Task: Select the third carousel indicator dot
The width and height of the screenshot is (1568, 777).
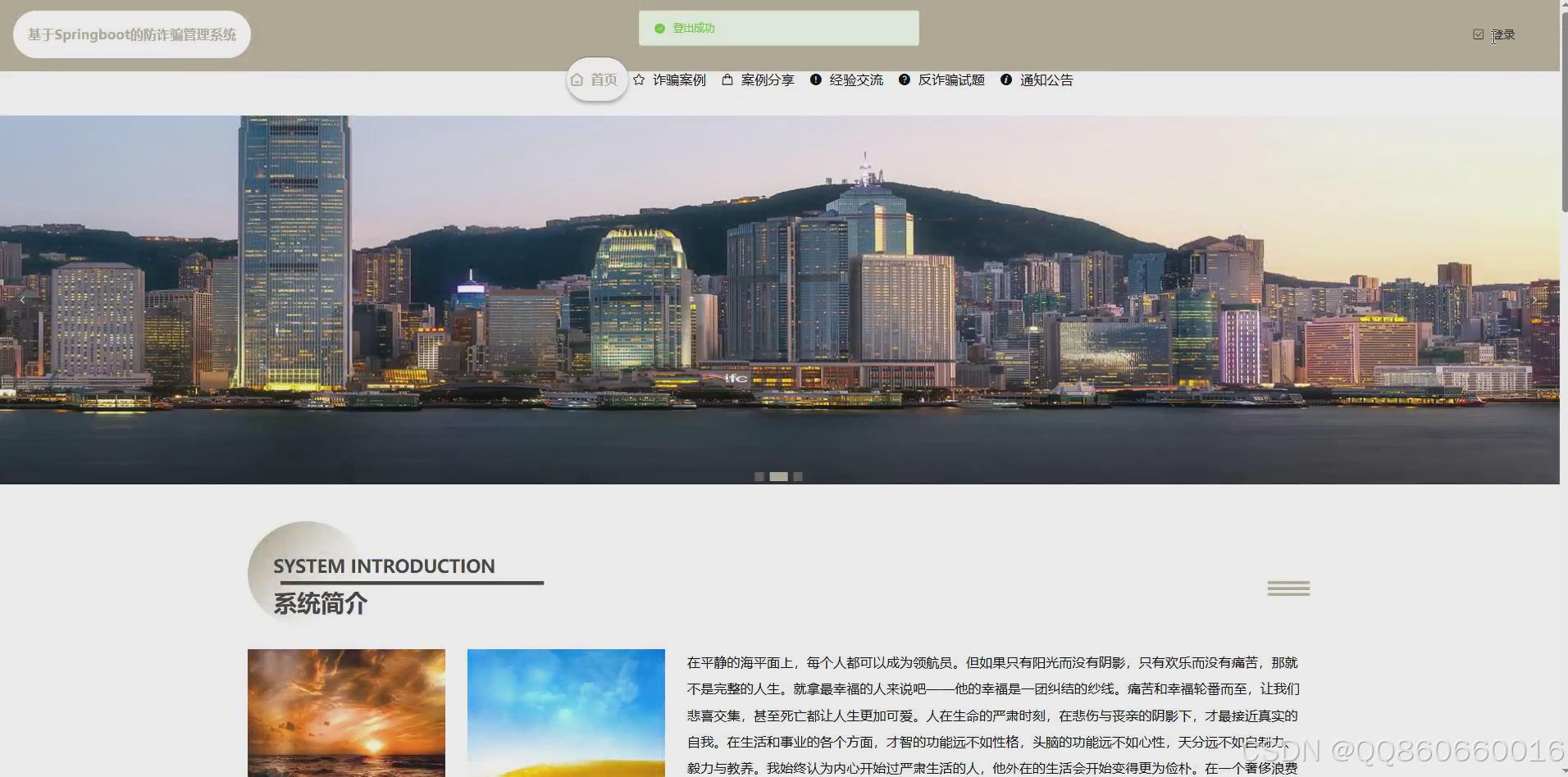Action: (x=798, y=476)
